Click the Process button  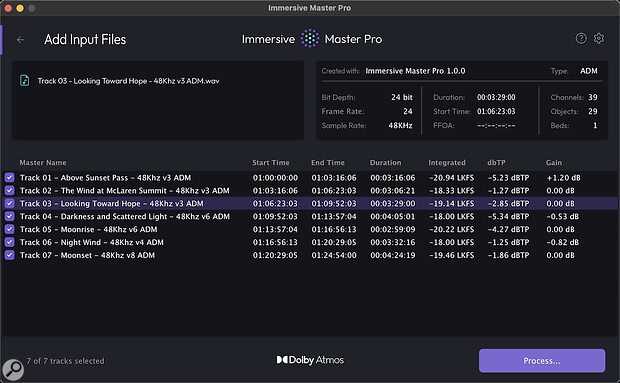(542, 360)
